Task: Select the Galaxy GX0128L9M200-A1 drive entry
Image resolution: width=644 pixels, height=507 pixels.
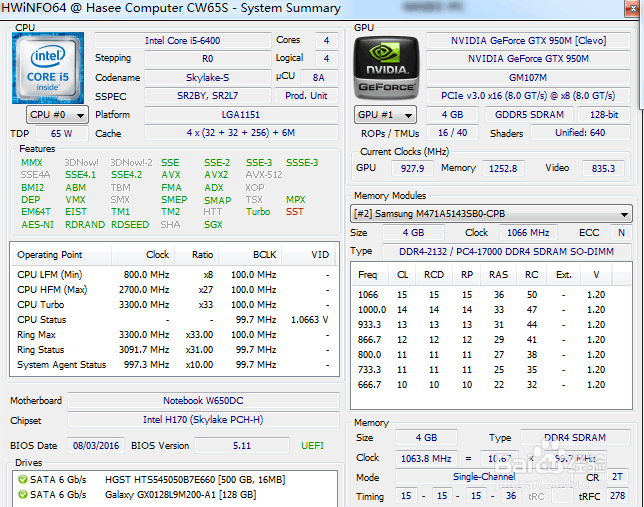Action: tap(175, 494)
